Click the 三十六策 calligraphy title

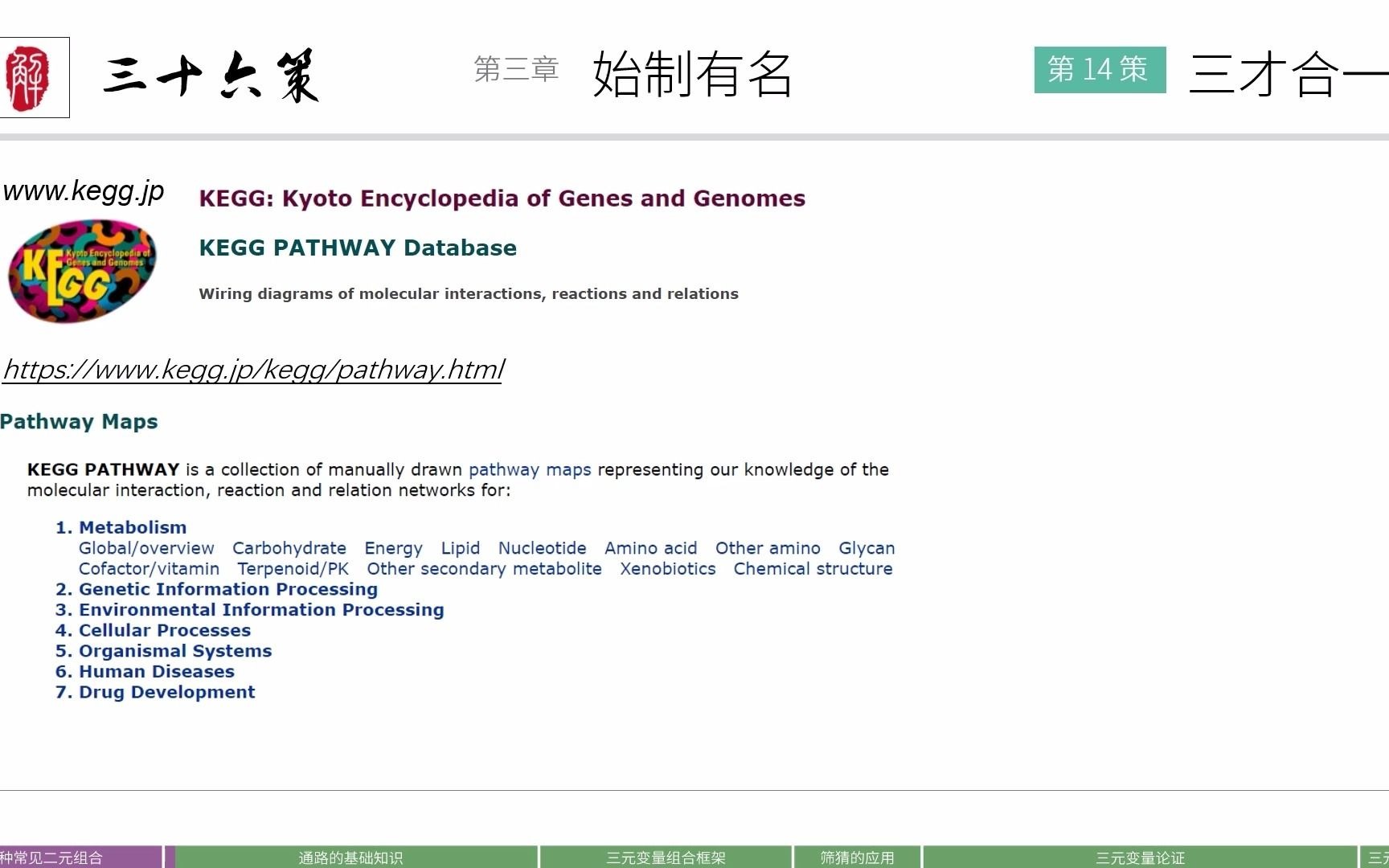(x=211, y=76)
